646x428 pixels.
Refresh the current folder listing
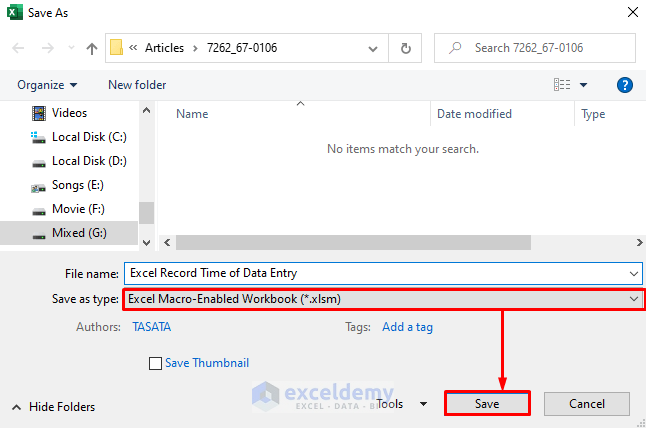click(x=405, y=48)
